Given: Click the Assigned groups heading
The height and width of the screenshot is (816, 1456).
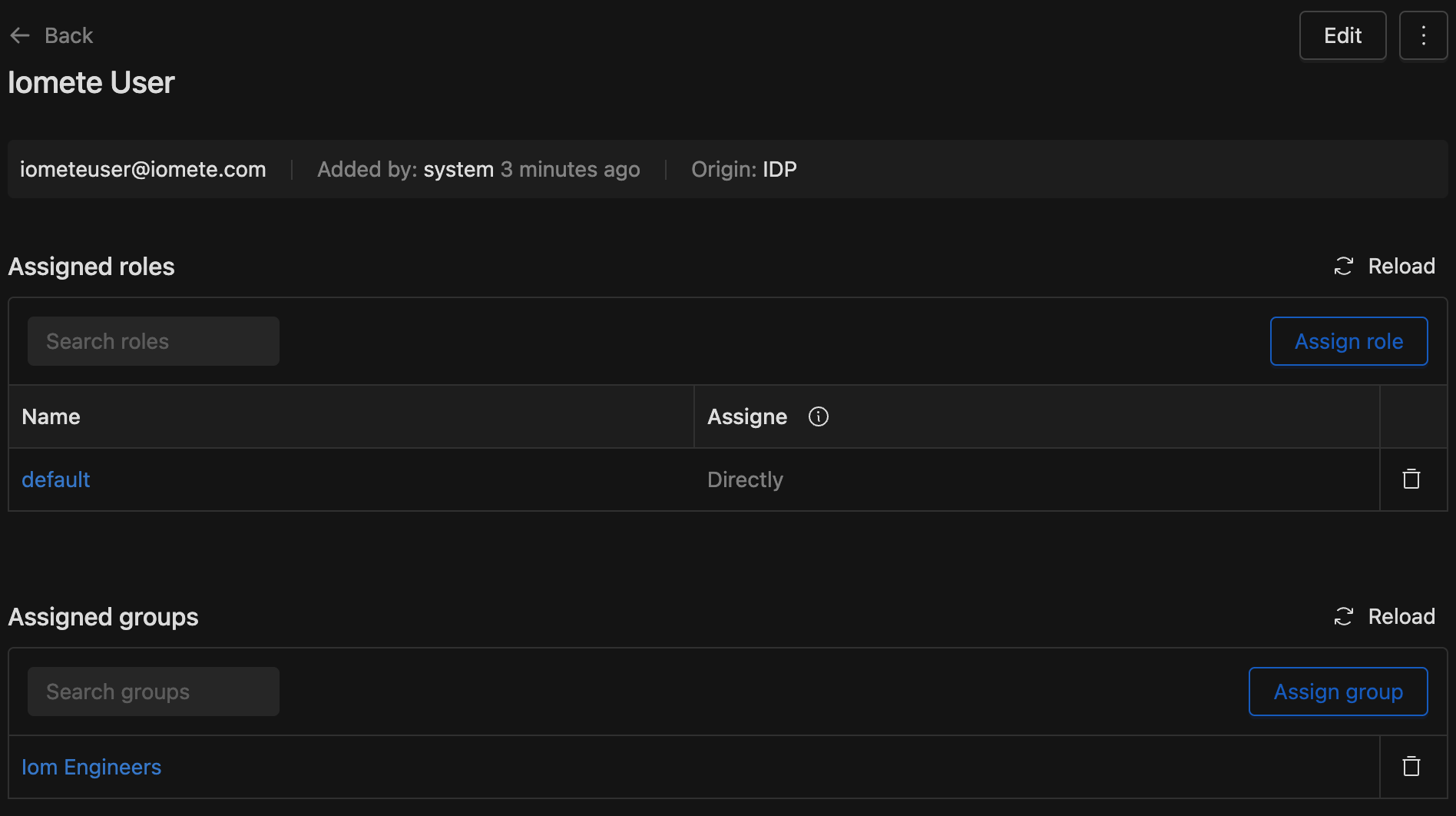Looking at the screenshot, I should pos(103,617).
